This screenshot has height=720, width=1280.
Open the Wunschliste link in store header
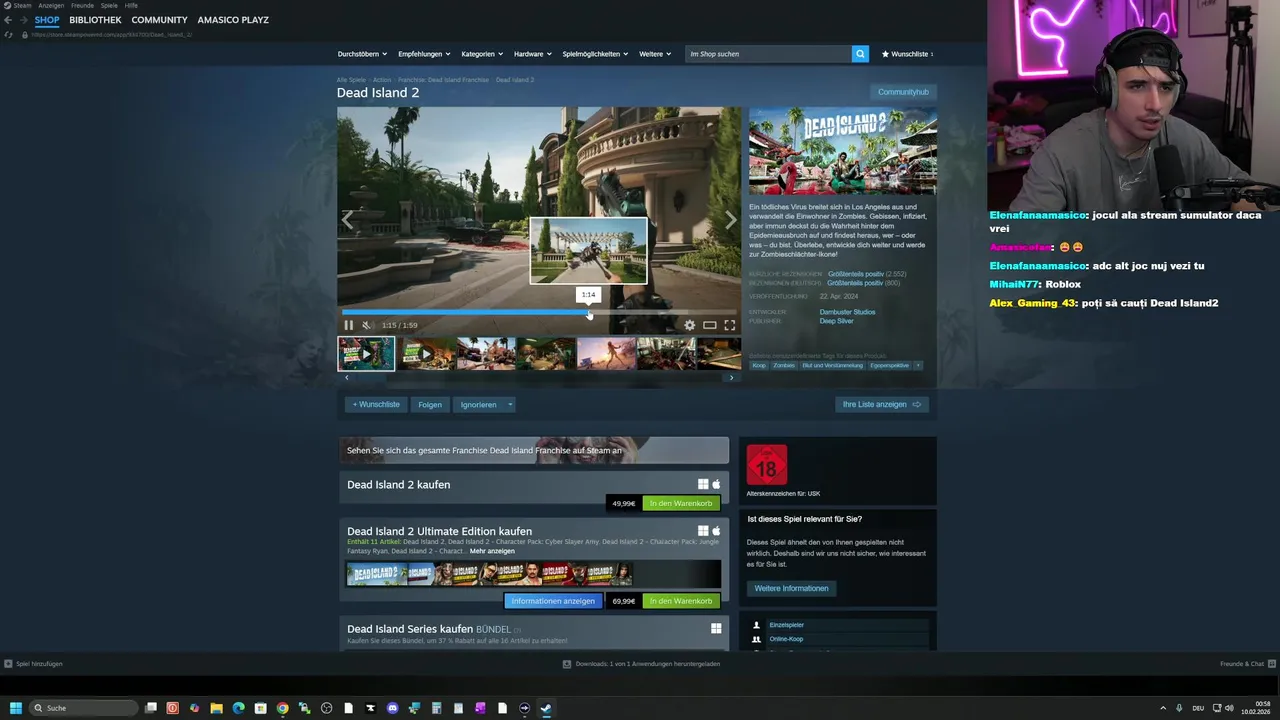907,54
